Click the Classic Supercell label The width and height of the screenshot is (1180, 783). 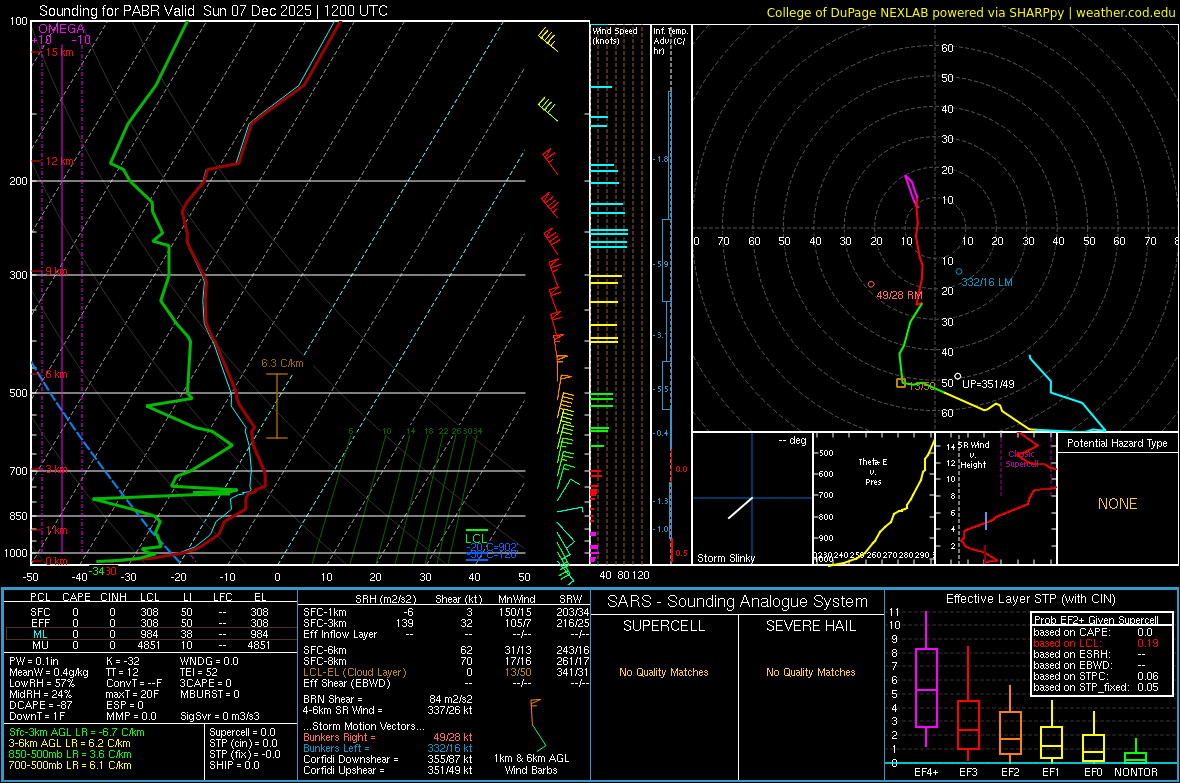click(1021, 459)
